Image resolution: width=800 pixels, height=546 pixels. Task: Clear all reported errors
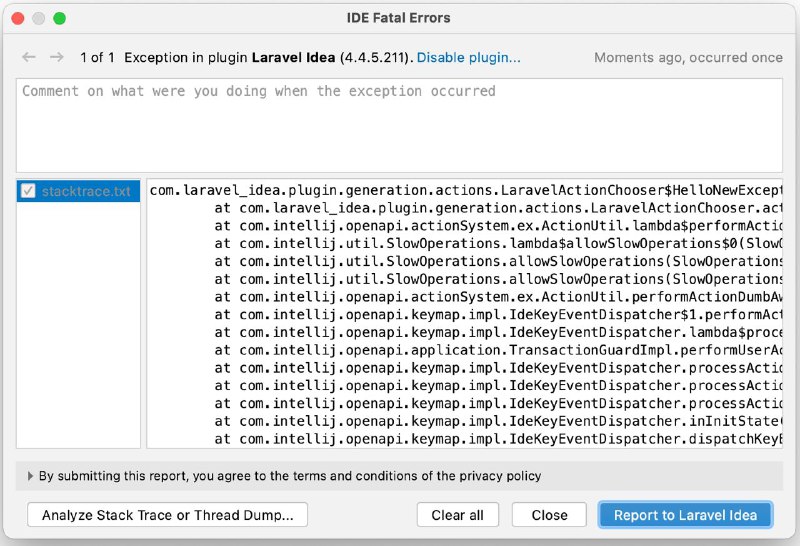click(x=457, y=515)
